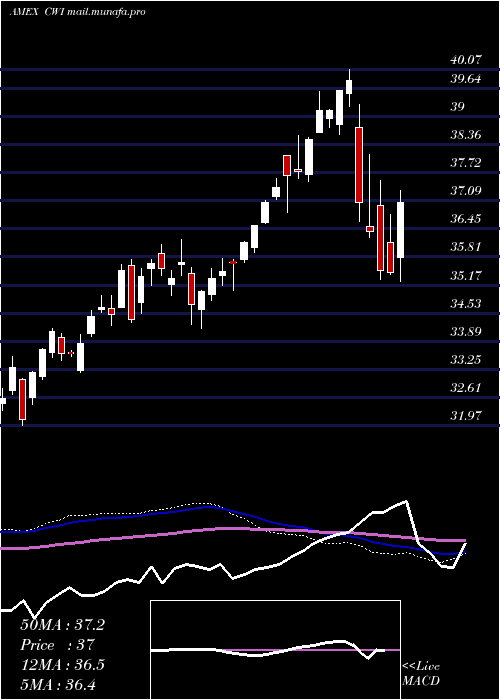
Task: Click the 12MA : 36.5 readout
Action: tap(62, 665)
